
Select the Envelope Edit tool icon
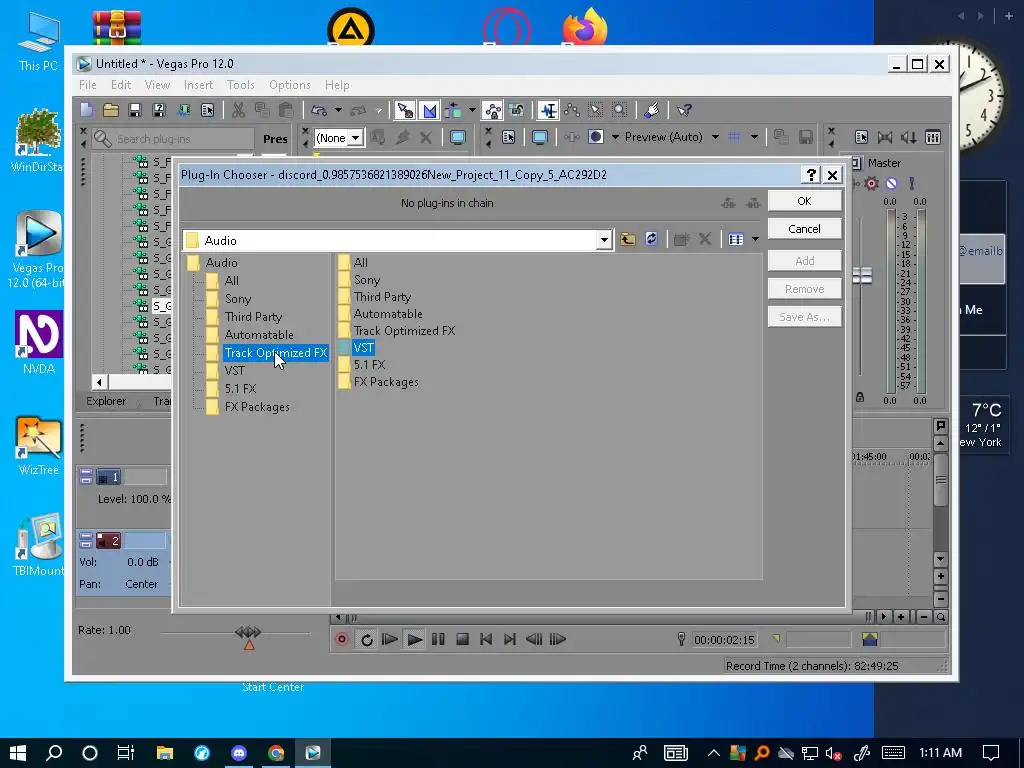pos(572,110)
